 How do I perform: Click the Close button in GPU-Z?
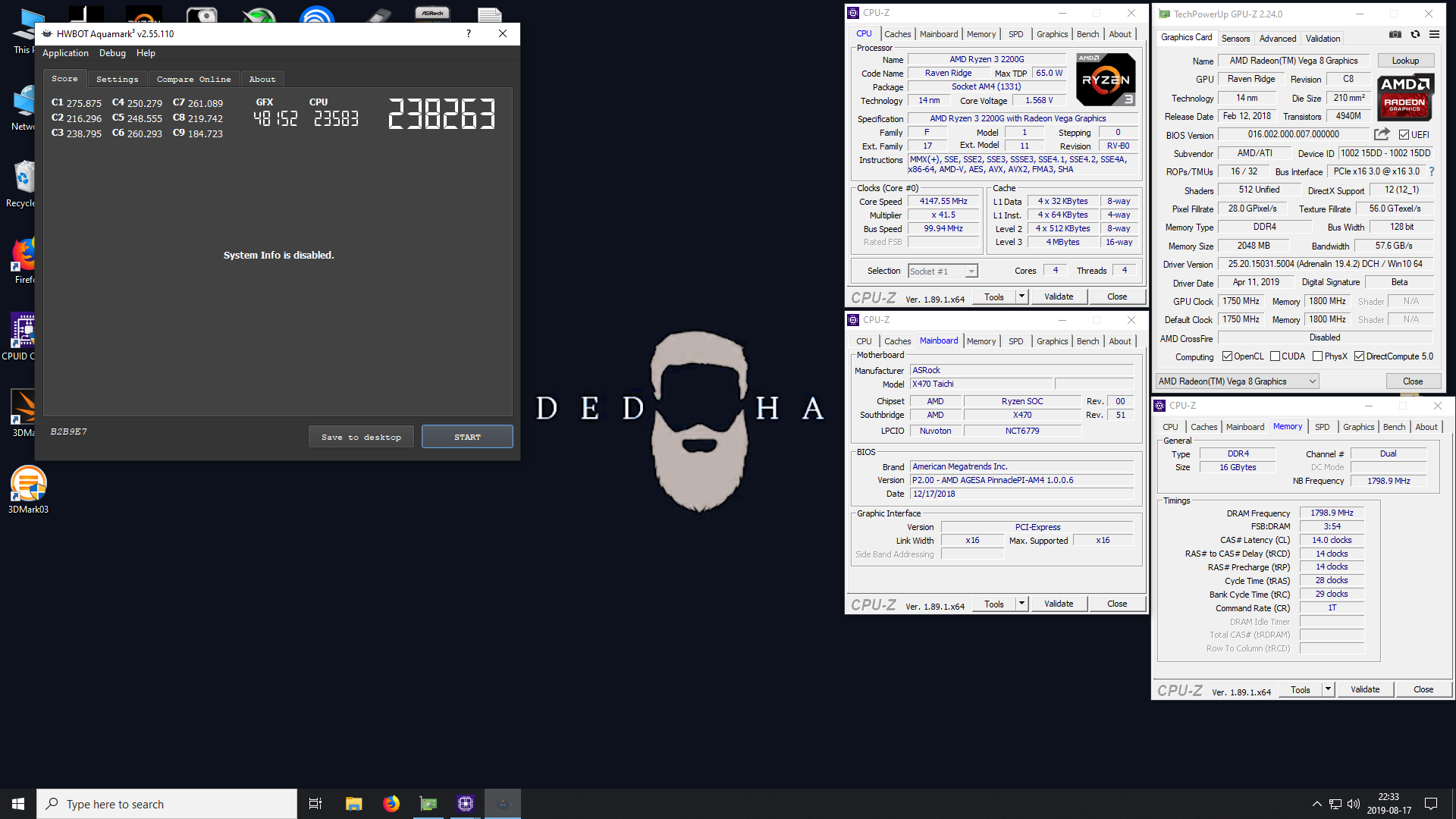(x=1412, y=381)
